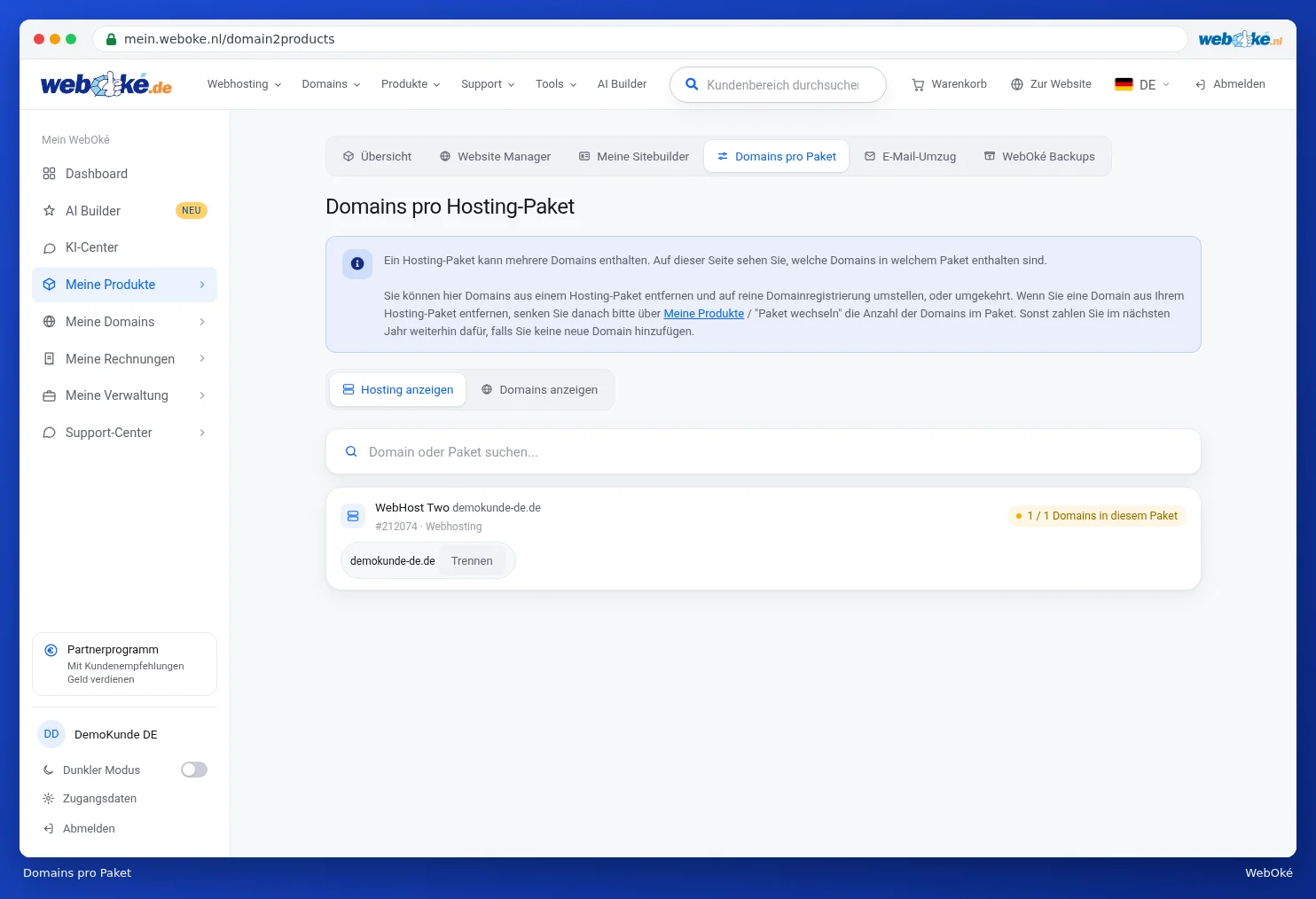The width and height of the screenshot is (1316, 899).
Task: Select the Domains anzeigen view
Action: click(539, 389)
